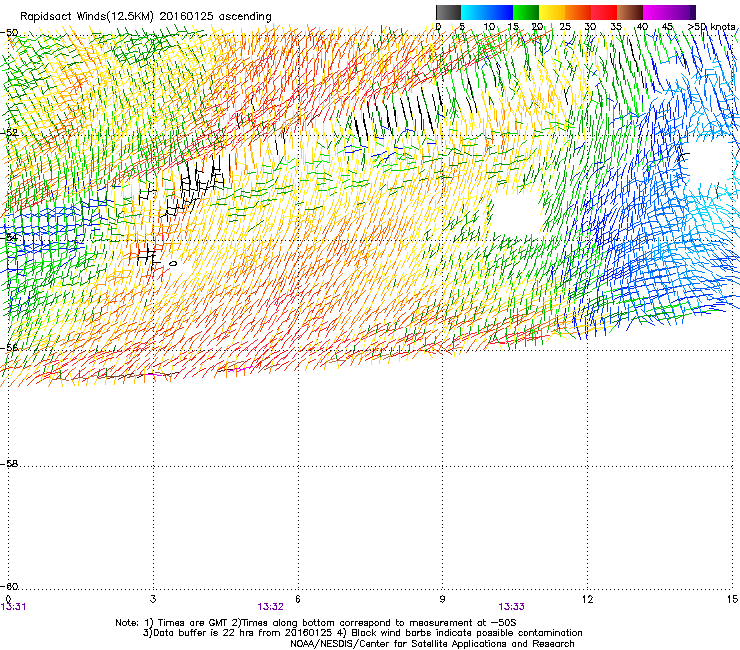Click the '6' longitude axis label
The width and height of the screenshot is (740, 650).
coord(298,599)
